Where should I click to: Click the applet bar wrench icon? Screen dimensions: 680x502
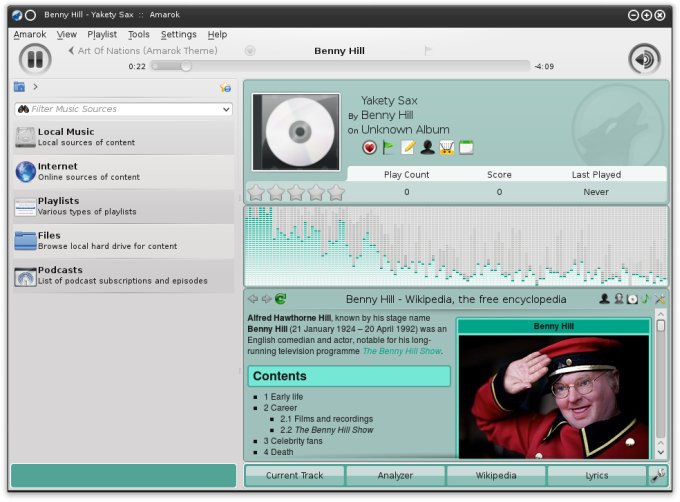coord(658,476)
